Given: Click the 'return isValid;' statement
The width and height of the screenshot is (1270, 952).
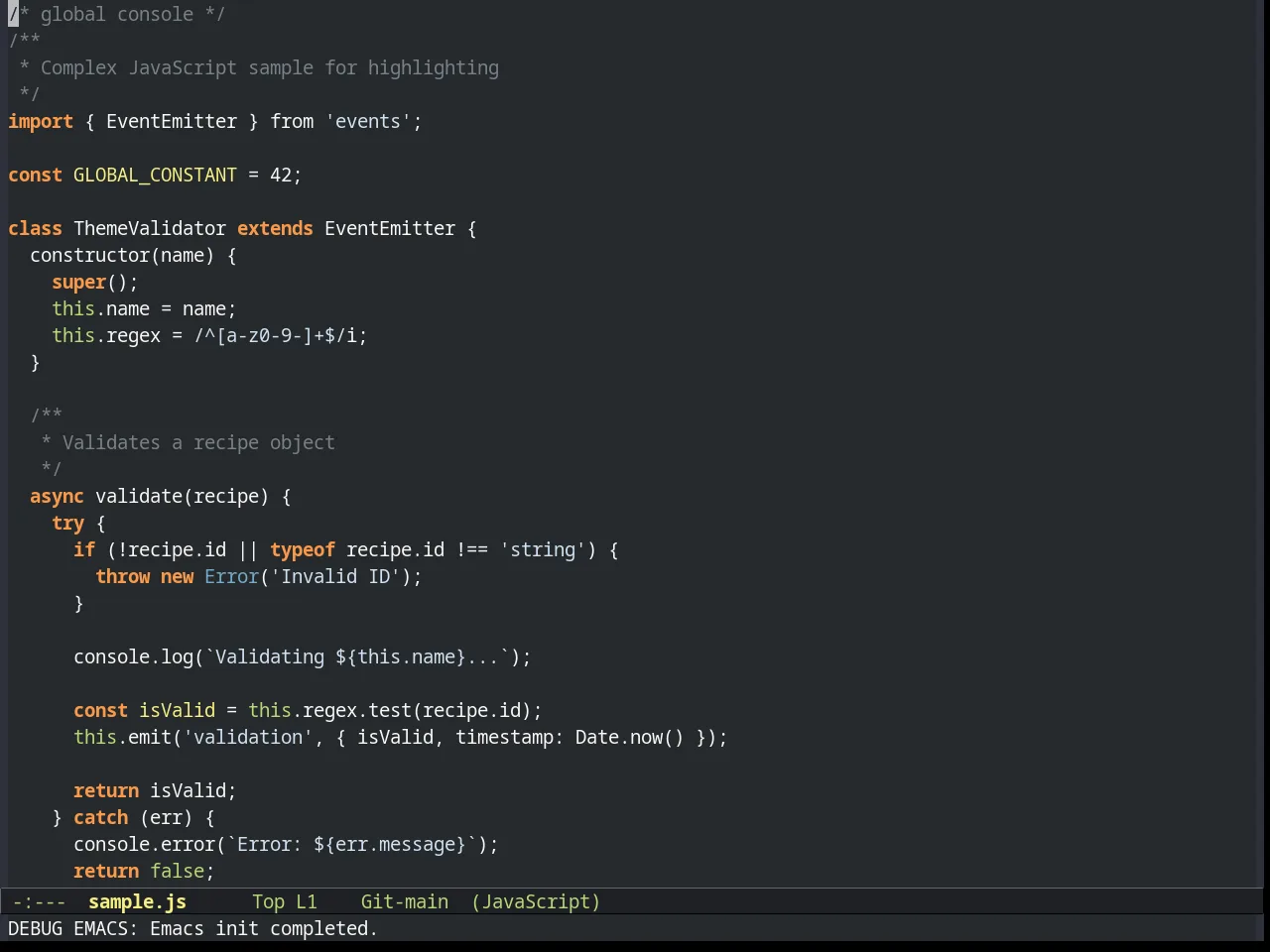Looking at the screenshot, I should click(x=155, y=790).
